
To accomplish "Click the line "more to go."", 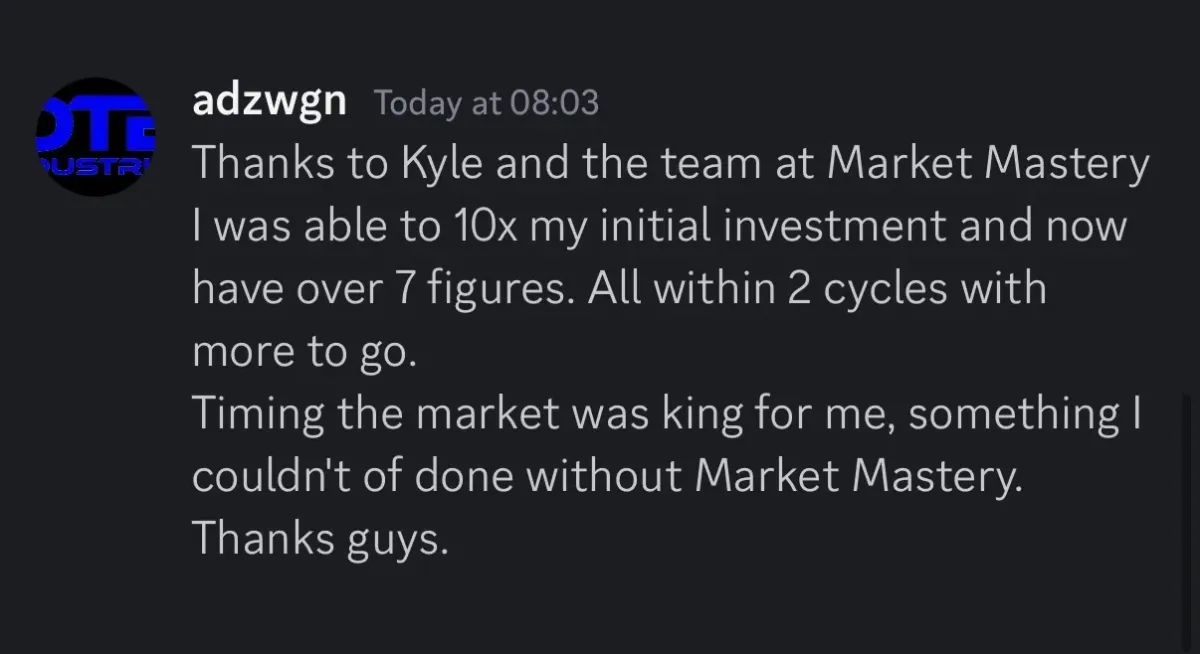I will pos(301,354).
